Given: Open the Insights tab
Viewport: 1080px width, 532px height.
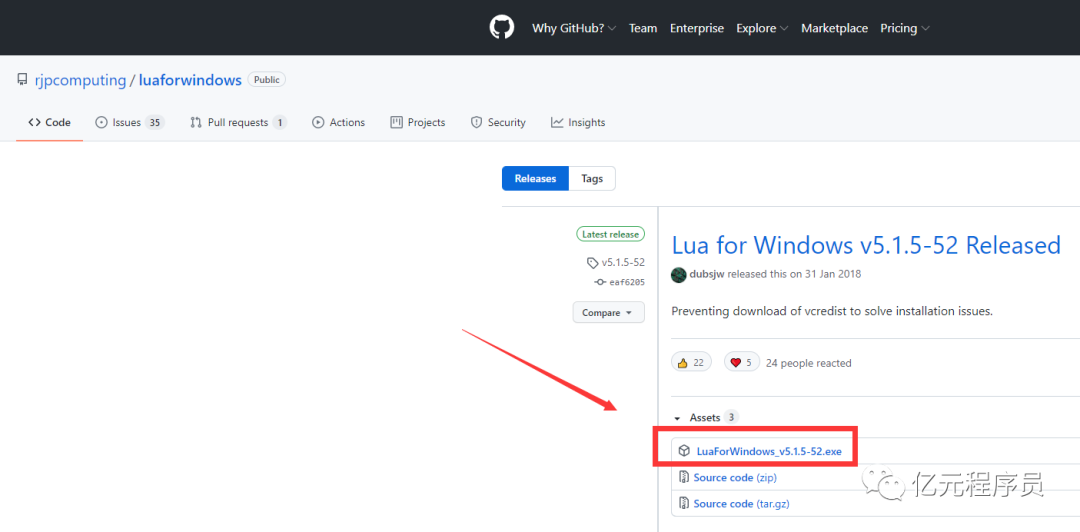Looking at the screenshot, I should click(x=578, y=122).
